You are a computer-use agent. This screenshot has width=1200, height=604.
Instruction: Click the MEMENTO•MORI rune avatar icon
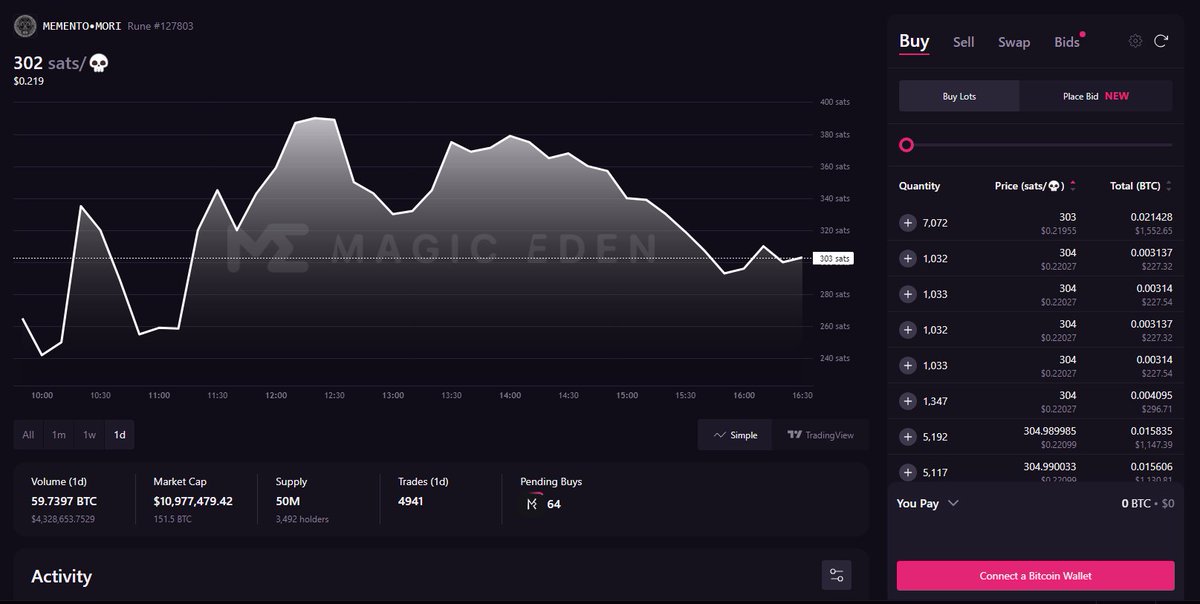coord(24,25)
